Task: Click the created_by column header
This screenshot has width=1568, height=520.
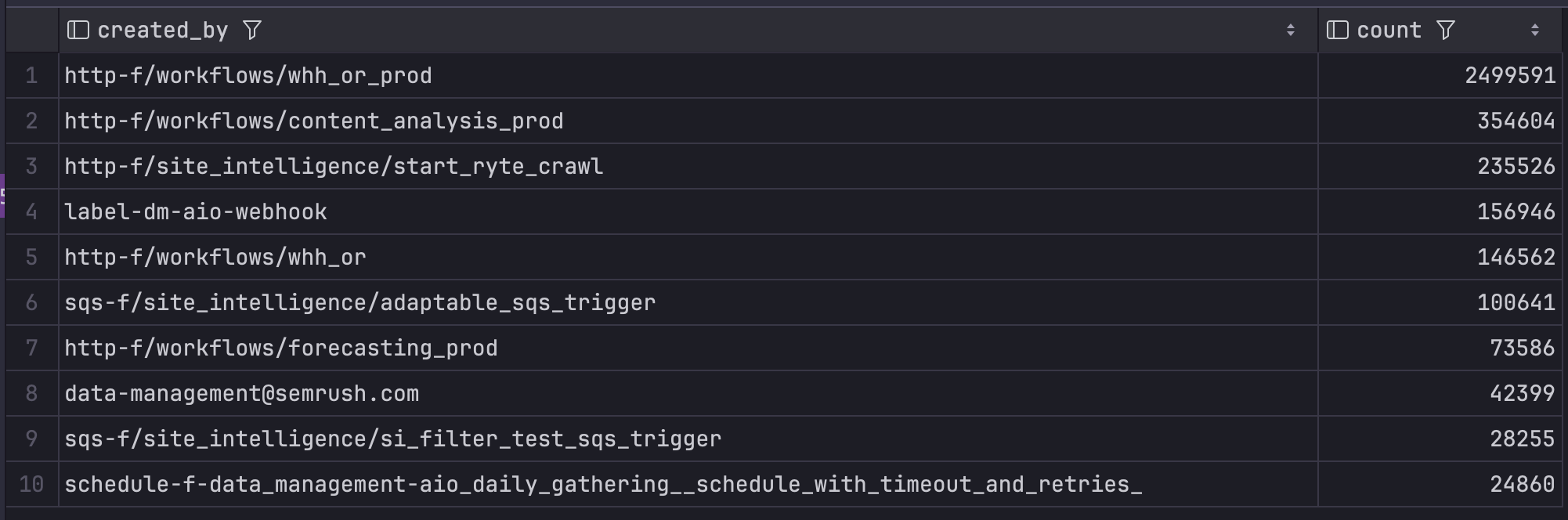Action: tap(162, 31)
